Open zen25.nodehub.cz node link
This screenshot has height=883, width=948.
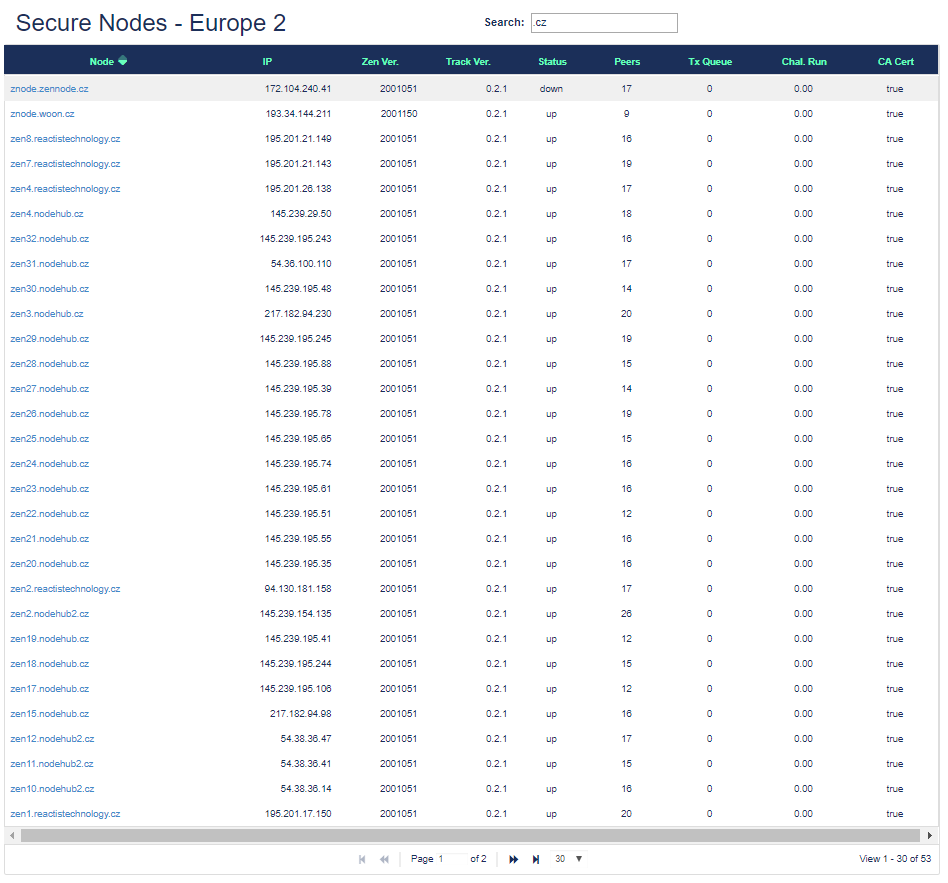coord(50,438)
